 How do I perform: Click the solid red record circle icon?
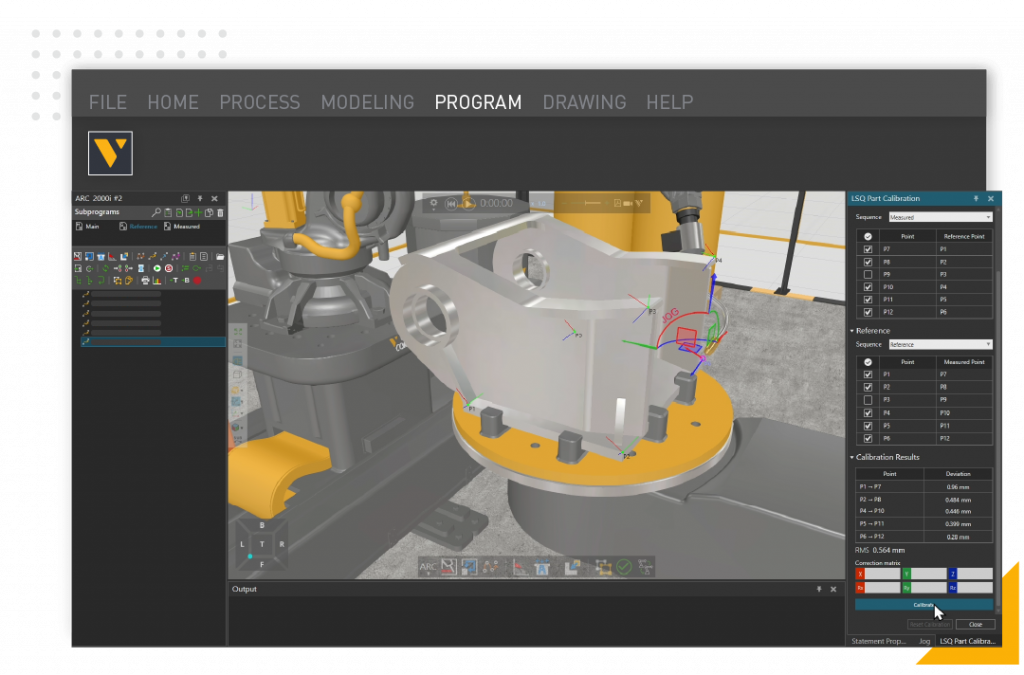(197, 281)
